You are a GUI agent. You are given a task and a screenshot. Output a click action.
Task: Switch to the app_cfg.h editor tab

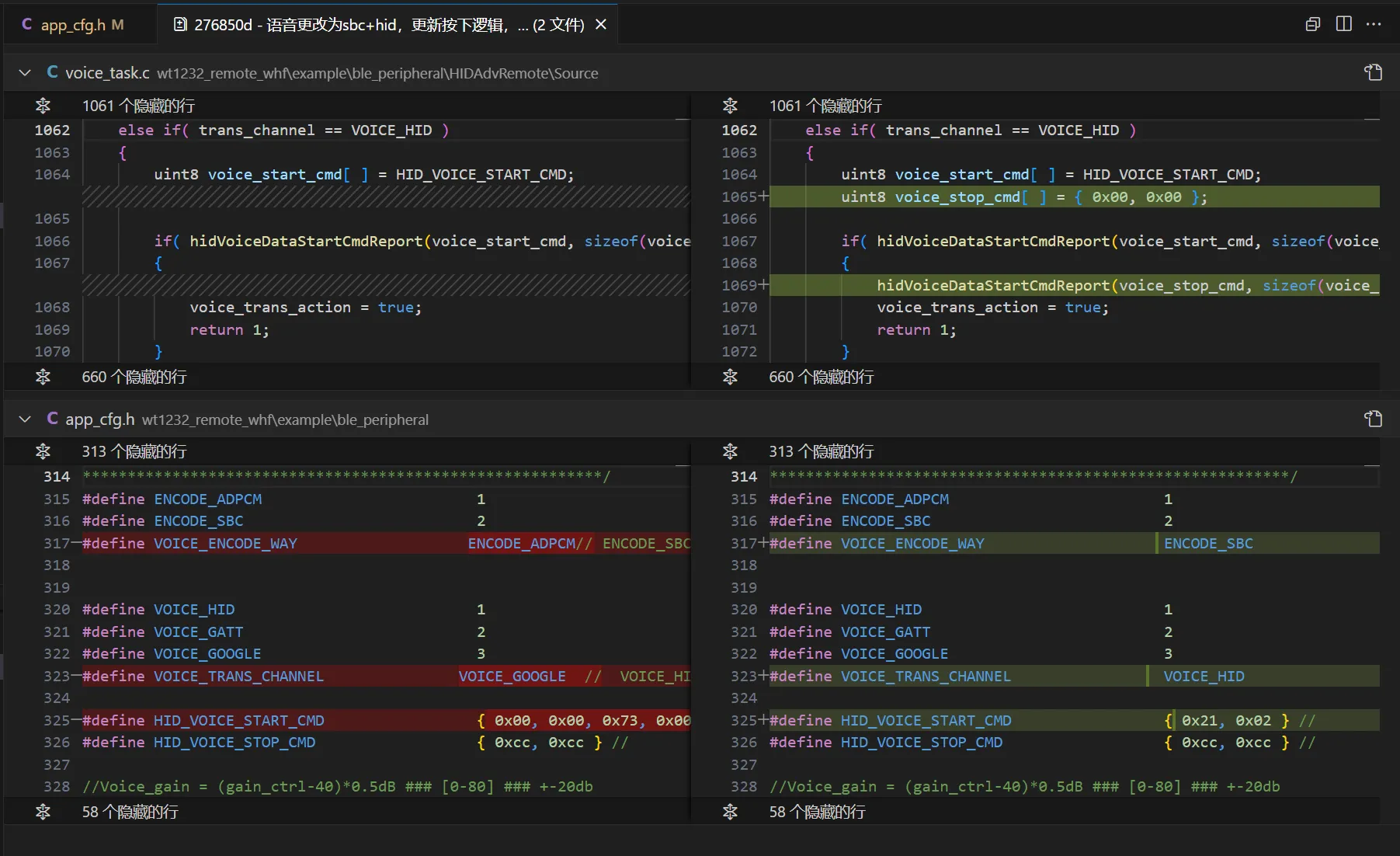point(73,25)
